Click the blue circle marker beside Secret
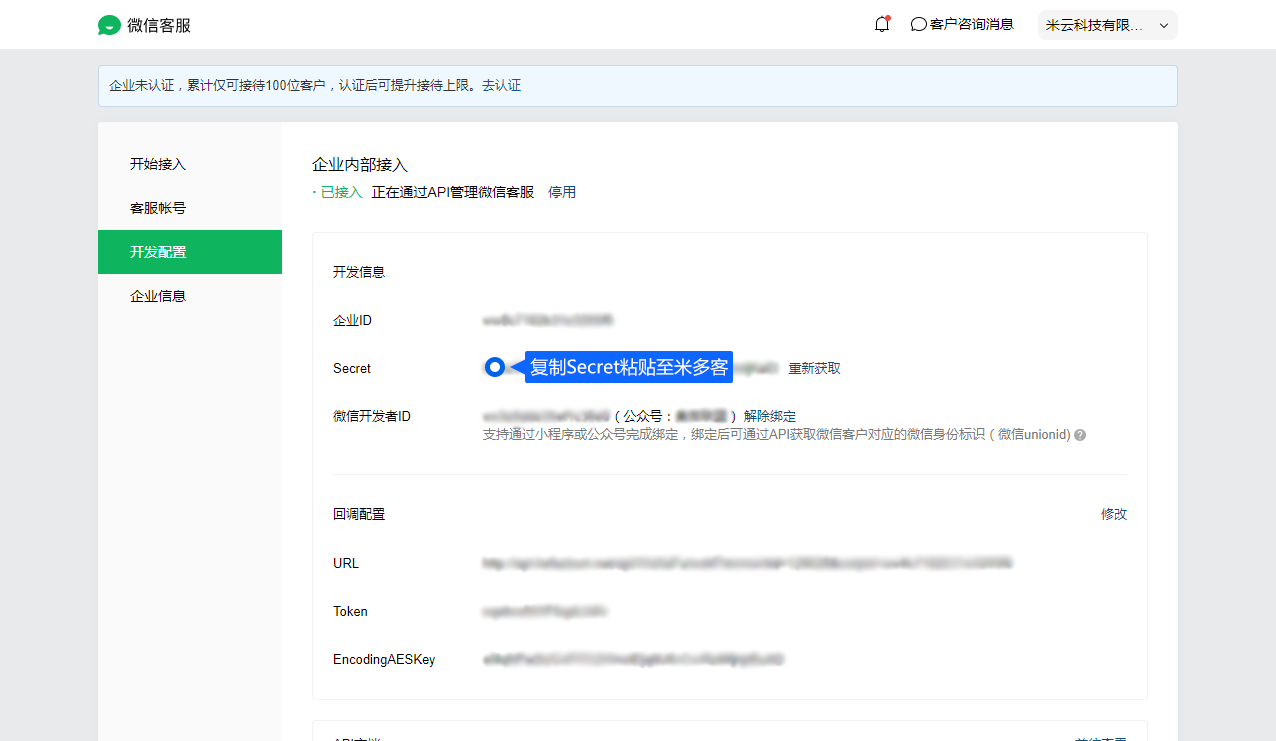The image size is (1276, 741). (495, 367)
